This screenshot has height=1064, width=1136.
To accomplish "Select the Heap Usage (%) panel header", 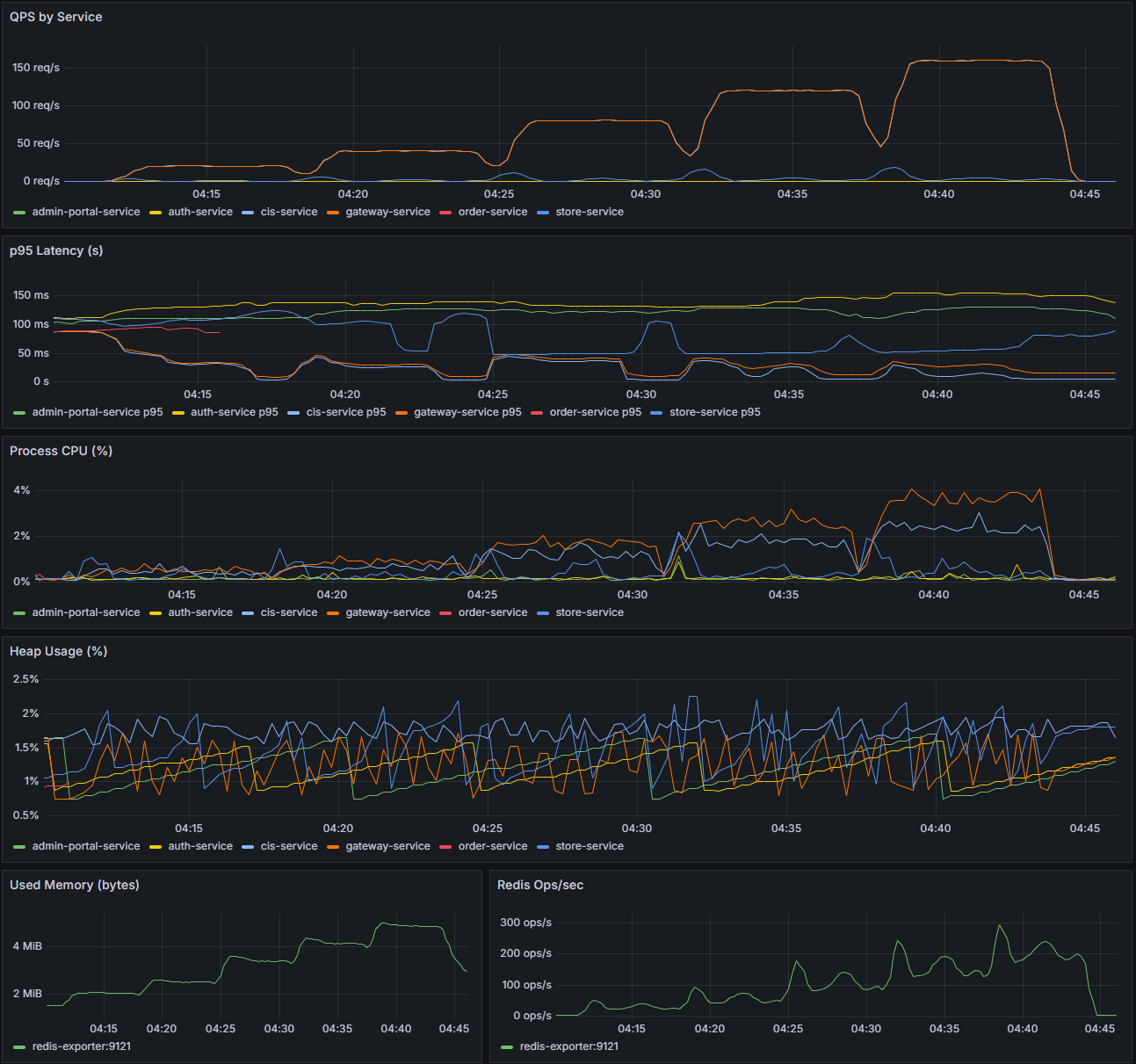I will coord(58,651).
